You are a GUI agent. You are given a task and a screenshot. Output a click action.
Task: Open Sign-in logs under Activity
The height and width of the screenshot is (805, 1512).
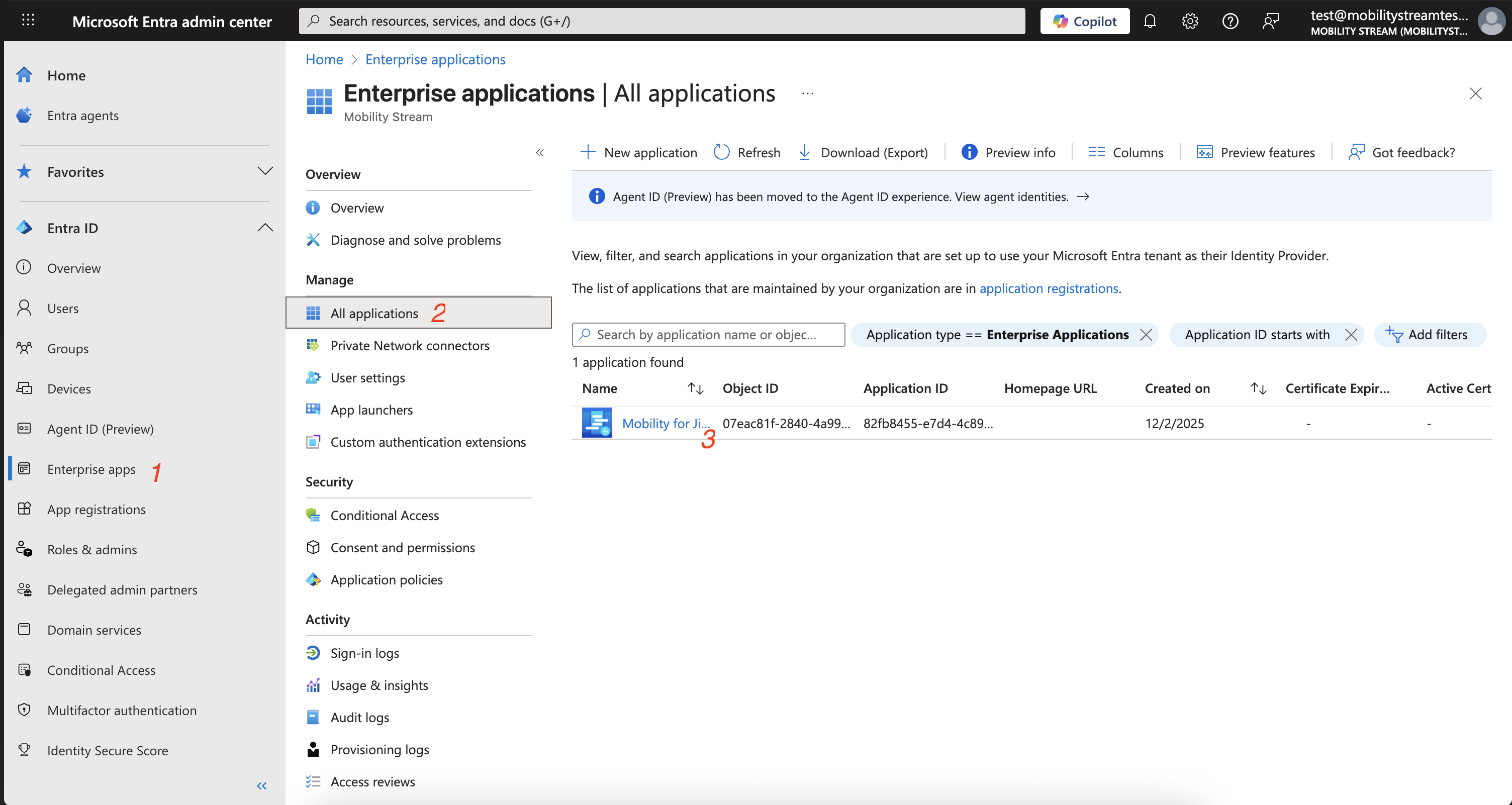click(364, 653)
